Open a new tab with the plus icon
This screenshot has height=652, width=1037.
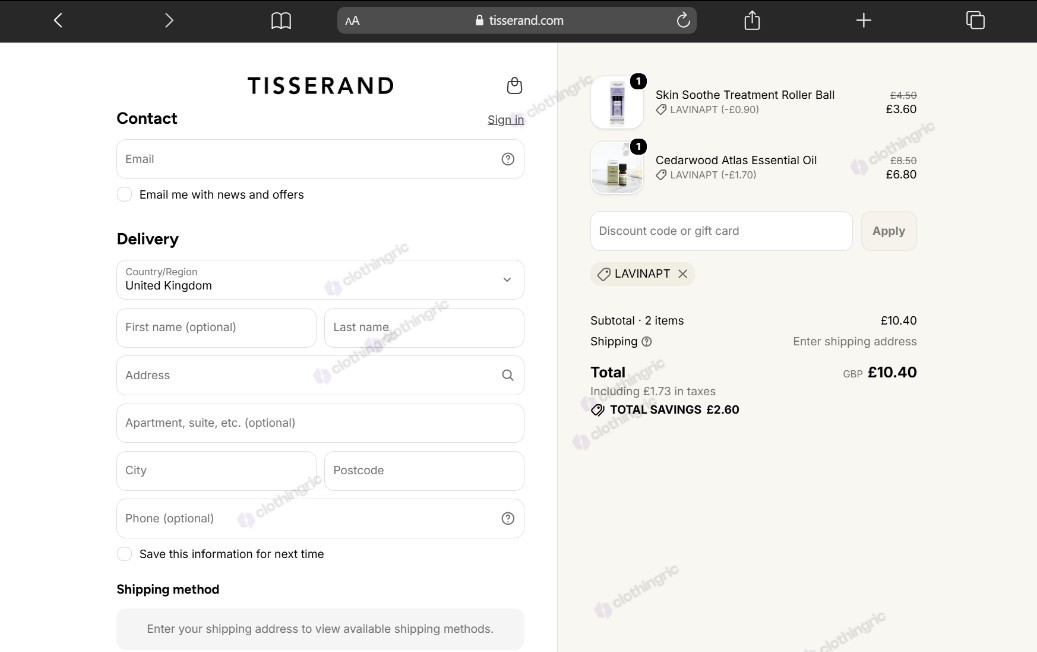click(x=863, y=20)
